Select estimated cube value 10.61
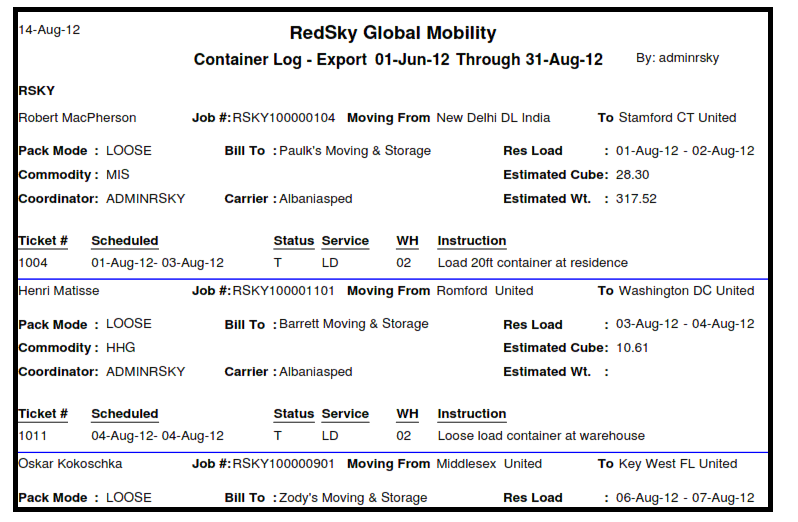 click(x=632, y=347)
